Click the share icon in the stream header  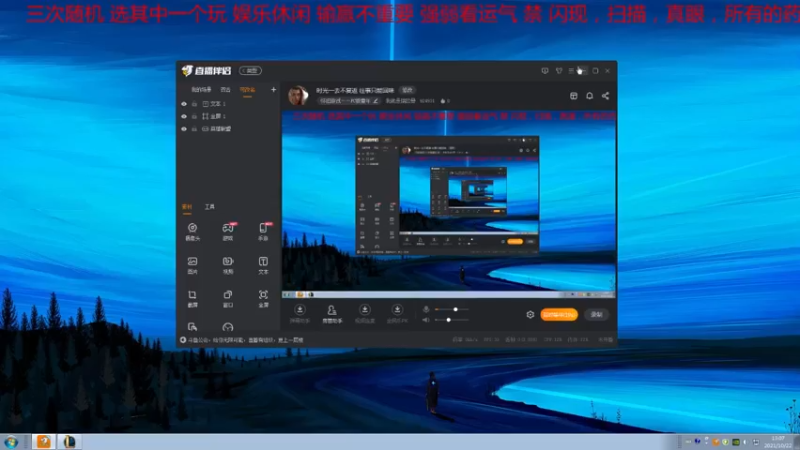605,96
